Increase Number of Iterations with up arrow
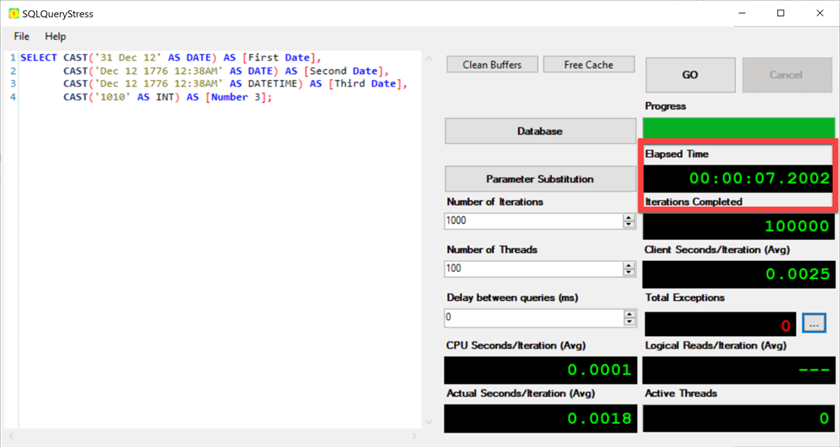This screenshot has width=840, height=447. pyautogui.click(x=629, y=217)
